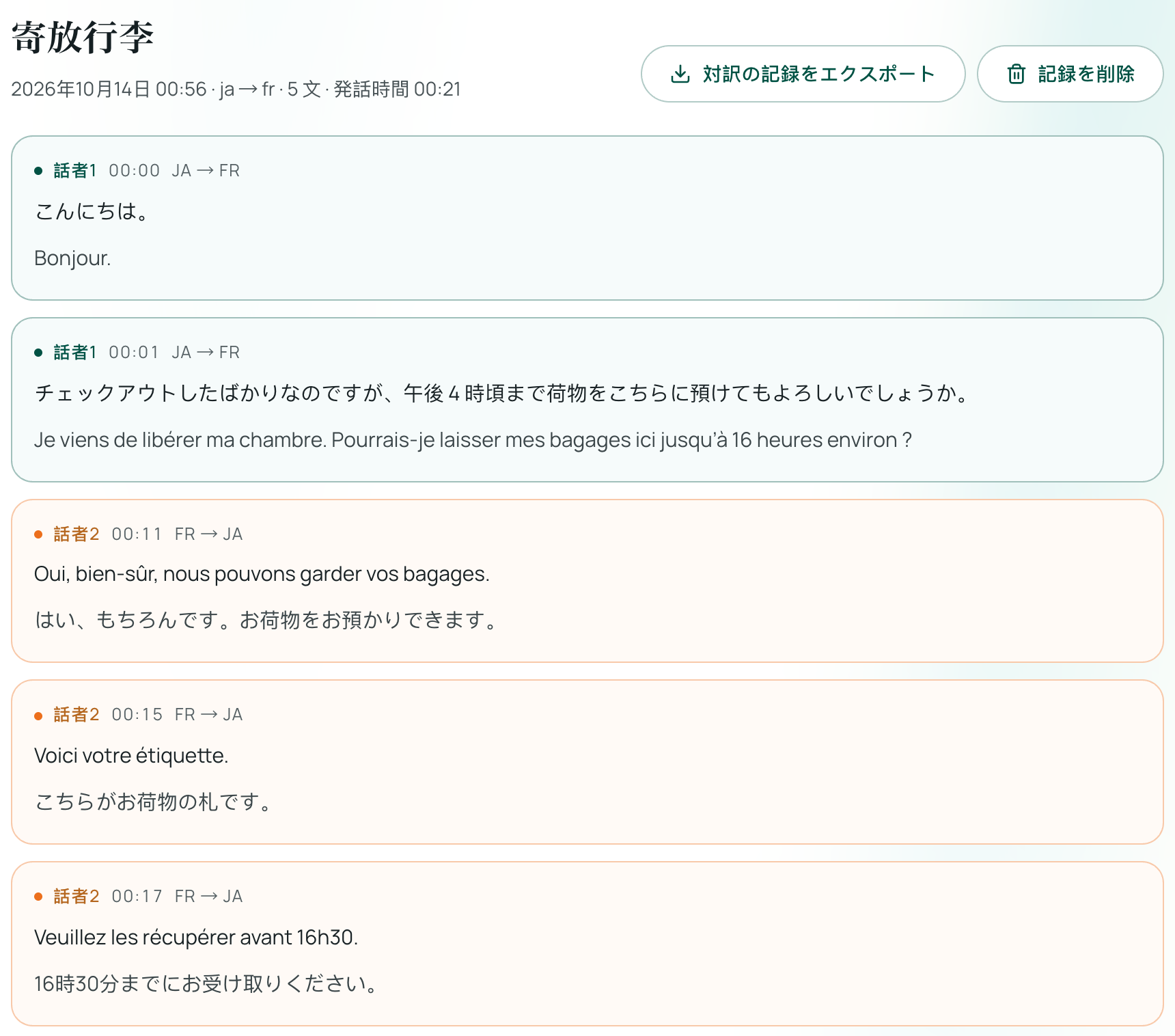Click the text こんにちは。
This screenshot has height=1036, width=1175.
pyautogui.click(x=92, y=212)
